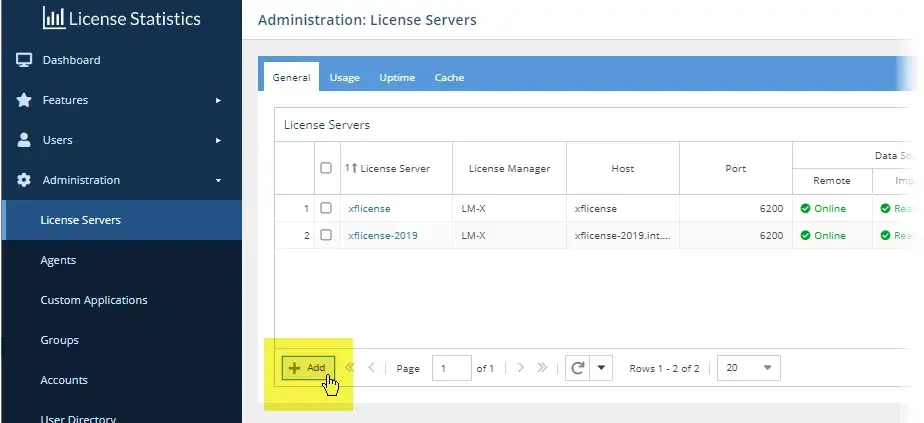Image resolution: width=924 pixels, height=423 pixels.
Task: Click LM-X cell in xflicense row
Action: (509, 209)
